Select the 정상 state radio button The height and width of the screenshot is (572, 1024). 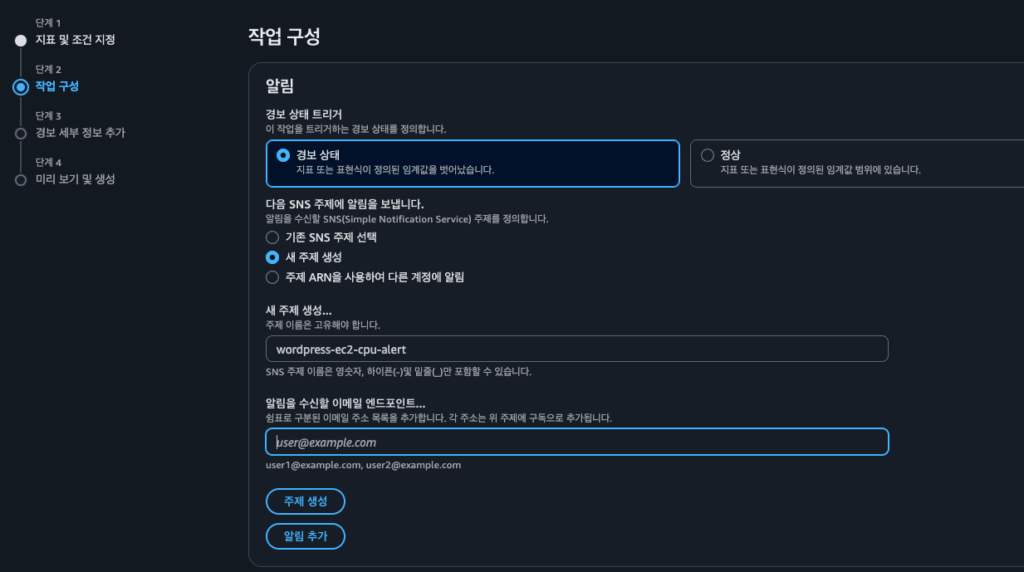pos(708,155)
